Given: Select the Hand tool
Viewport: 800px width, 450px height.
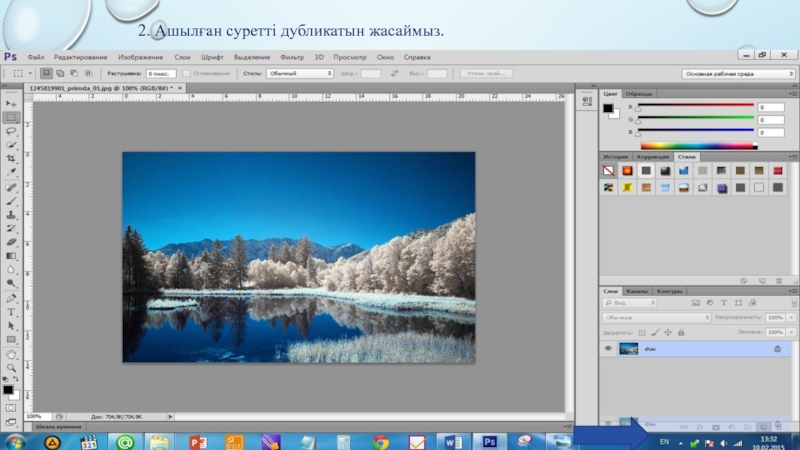Looking at the screenshot, I should tap(11, 353).
